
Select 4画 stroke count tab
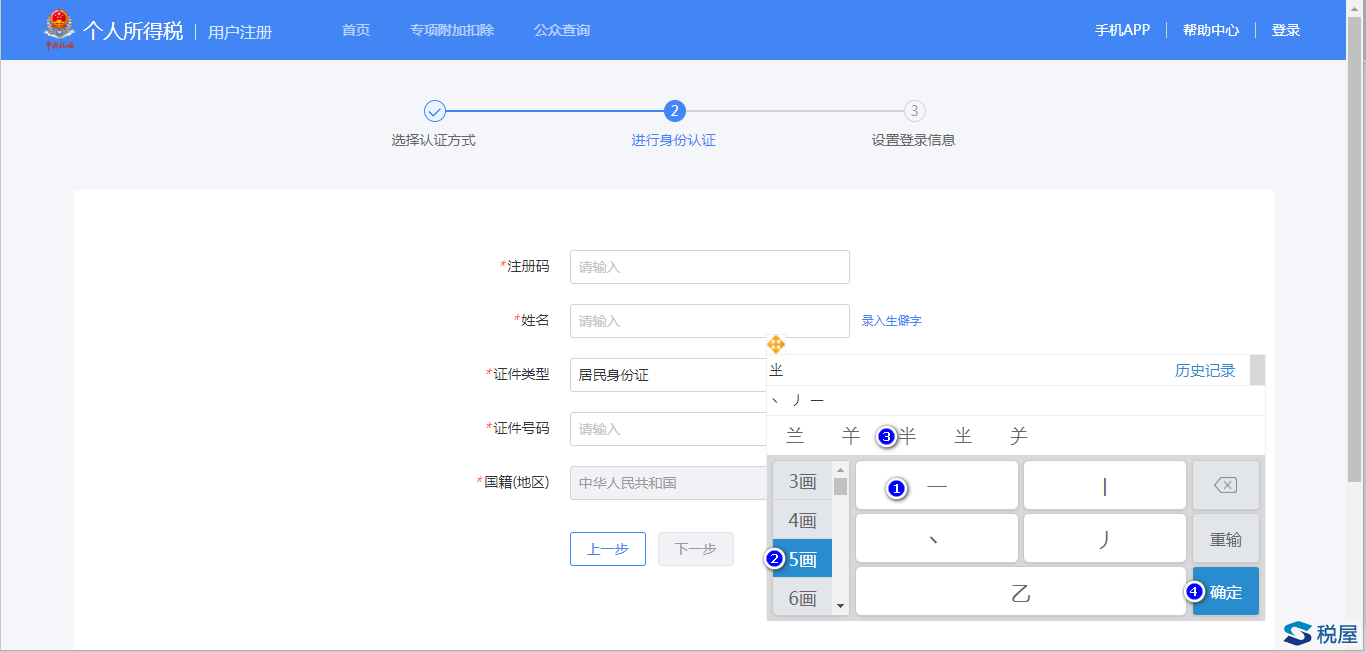pyautogui.click(x=802, y=520)
